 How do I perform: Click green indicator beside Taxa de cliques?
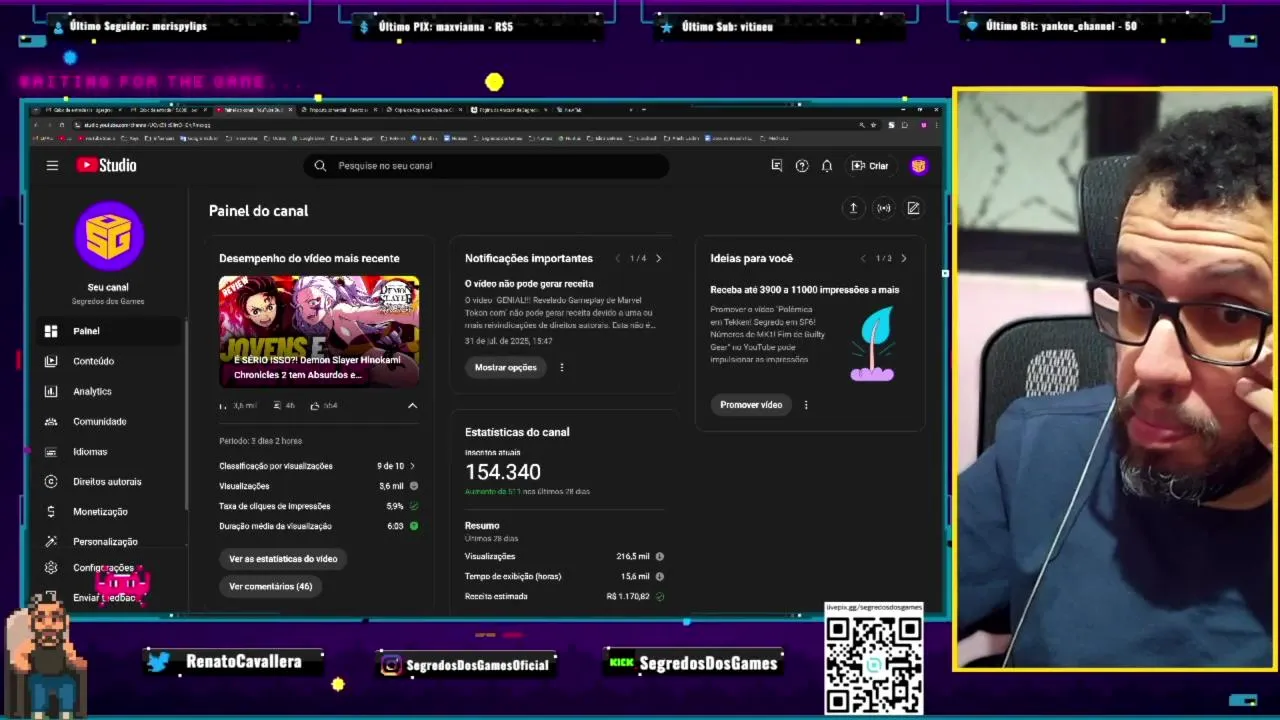(x=414, y=506)
